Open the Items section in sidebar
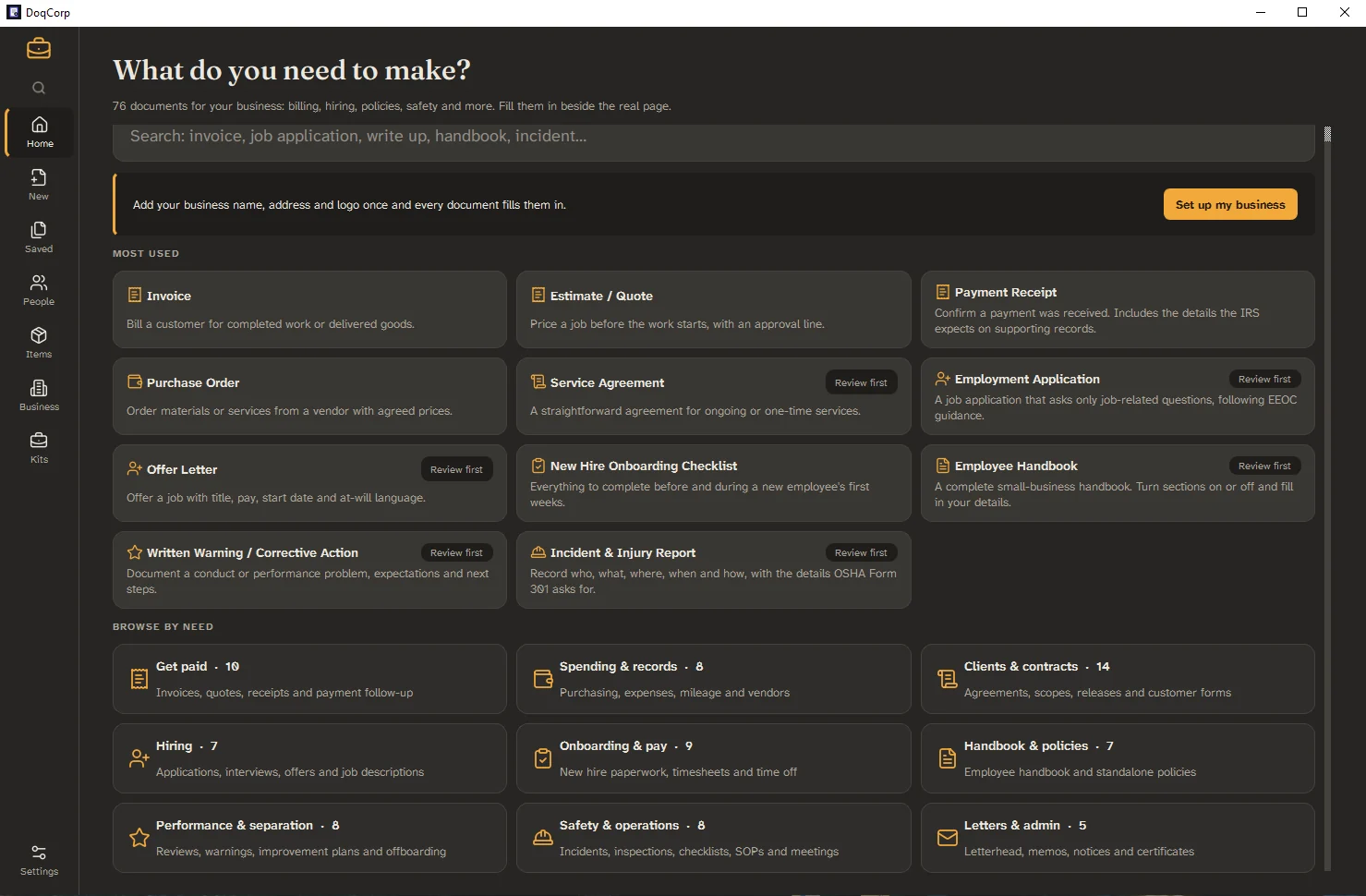Screen dimensions: 1366x896 (x=39, y=343)
